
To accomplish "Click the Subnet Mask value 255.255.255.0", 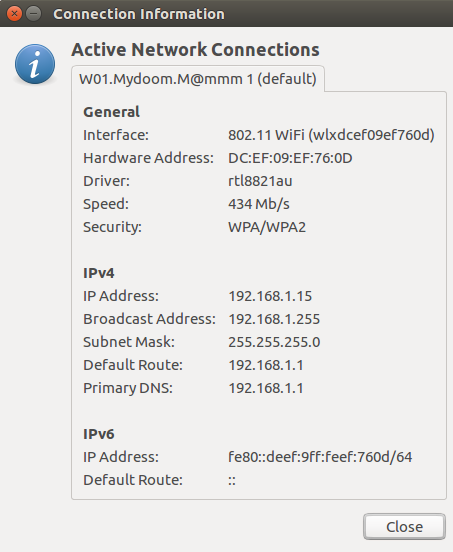I will click(x=274, y=342).
